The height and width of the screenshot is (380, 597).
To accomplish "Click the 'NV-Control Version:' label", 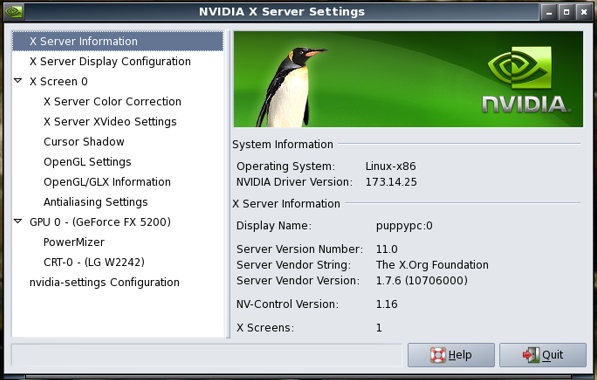I will pyautogui.click(x=287, y=304).
